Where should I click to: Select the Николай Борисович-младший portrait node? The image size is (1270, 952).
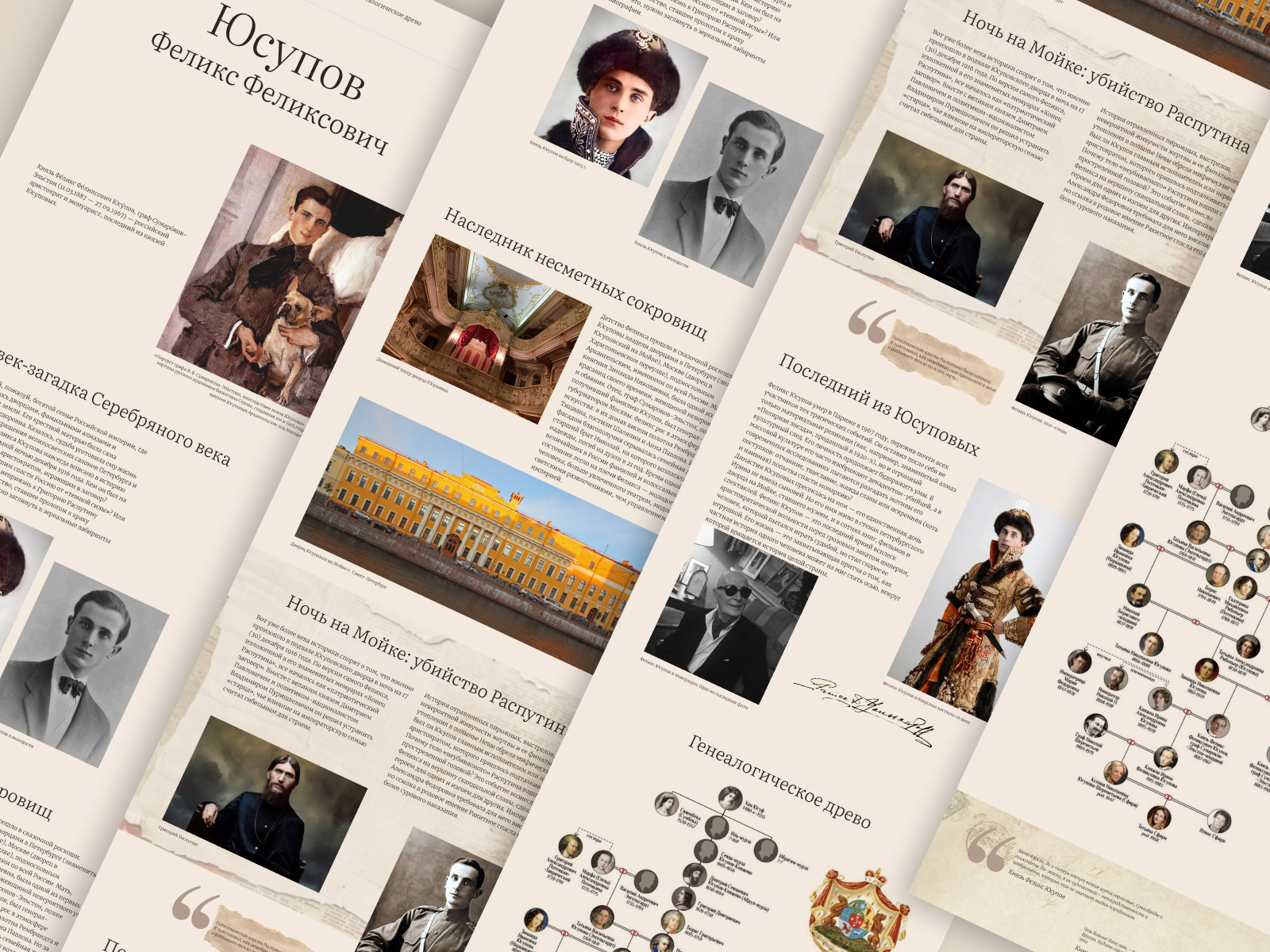[1139, 595]
